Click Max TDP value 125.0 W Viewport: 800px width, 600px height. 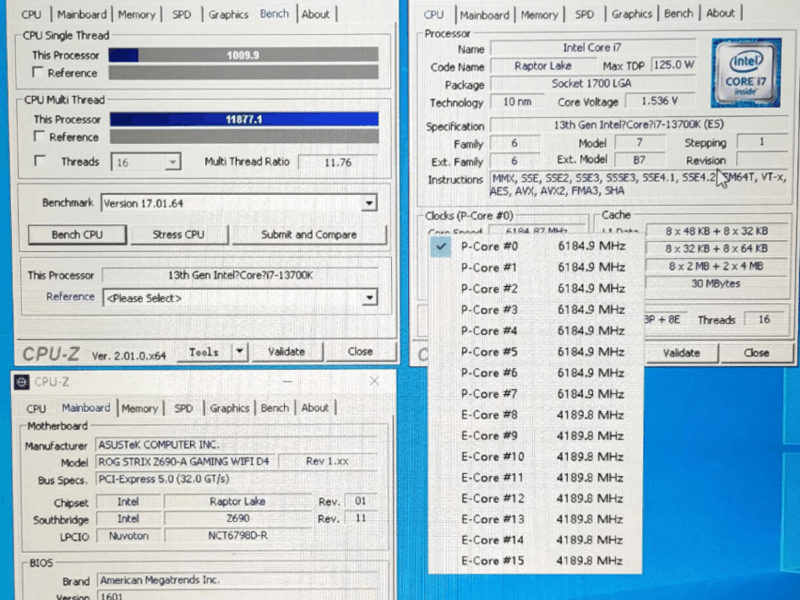pos(673,65)
